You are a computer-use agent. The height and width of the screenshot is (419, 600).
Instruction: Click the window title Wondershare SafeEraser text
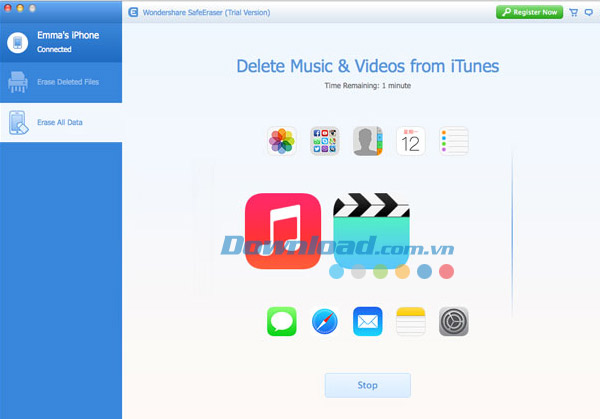206,12
